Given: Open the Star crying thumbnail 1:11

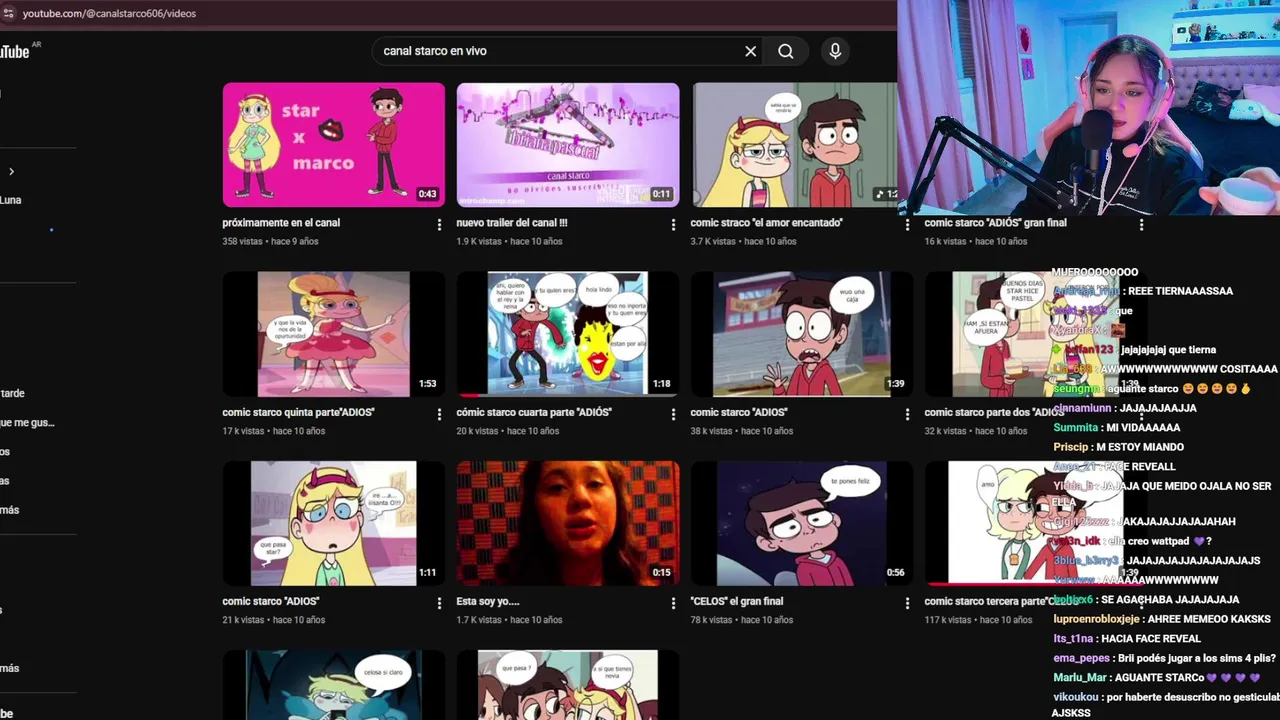Looking at the screenshot, I should pyautogui.click(x=334, y=523).
